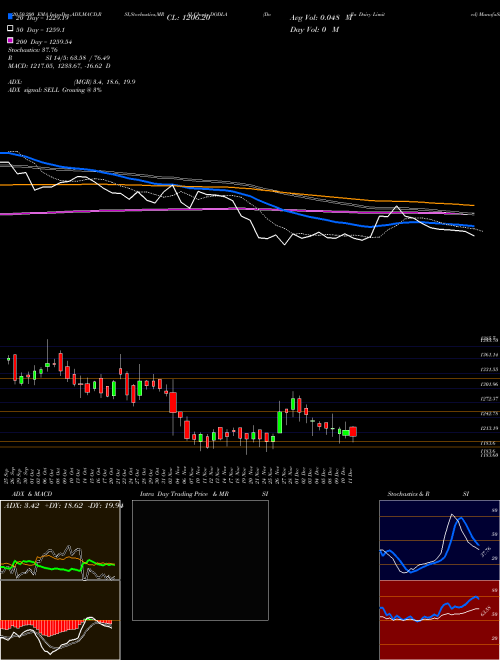Viewport: 500px width, 660px height.
Task: Click the blue 20 Day EMA legend swatch
Action: 11,17
